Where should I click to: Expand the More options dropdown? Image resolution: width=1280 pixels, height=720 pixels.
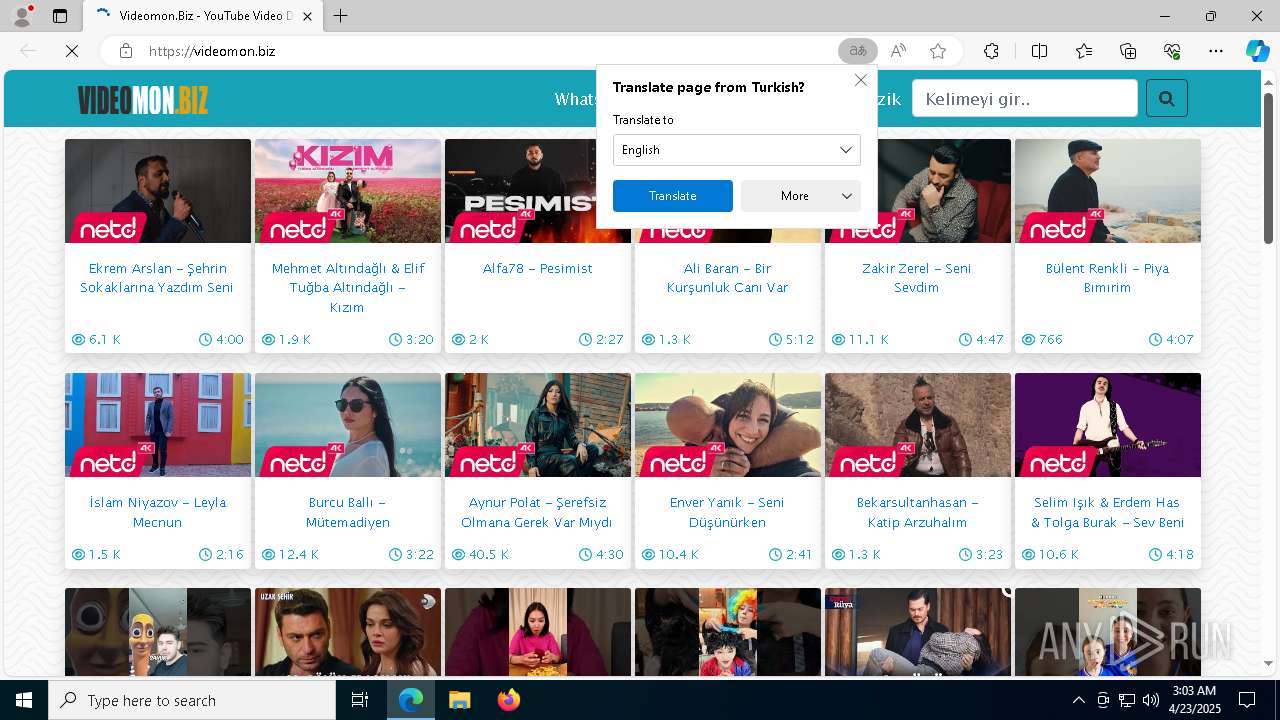tap(801, 196)
